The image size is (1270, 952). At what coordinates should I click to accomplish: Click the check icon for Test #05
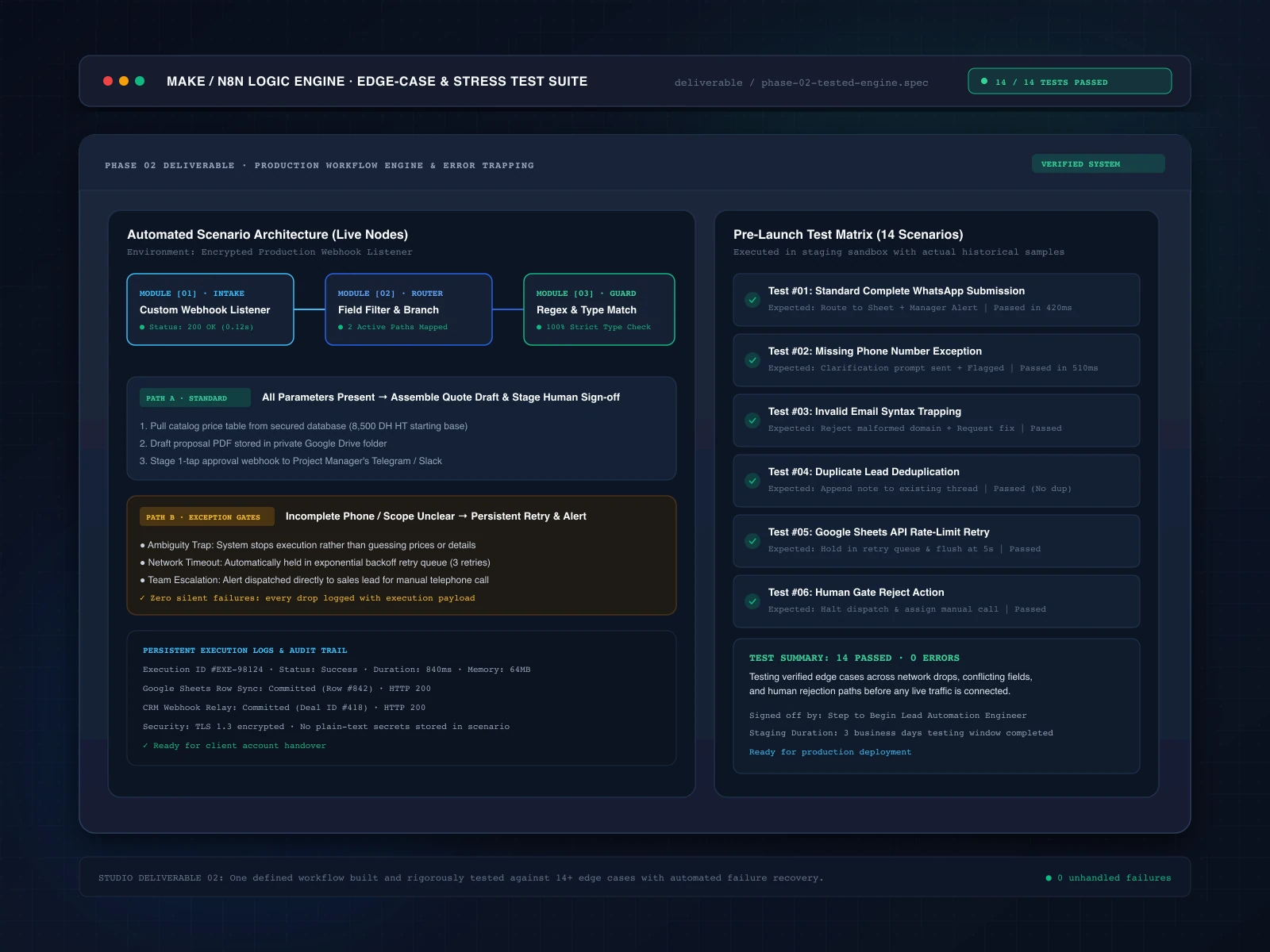point(752,541)
